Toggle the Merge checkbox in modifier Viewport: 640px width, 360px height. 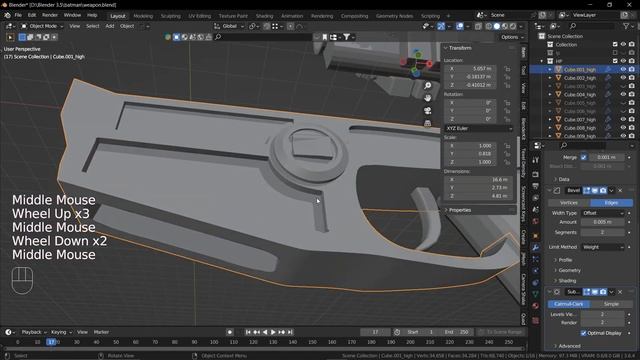pyautogui.click(x=584, y=157)
